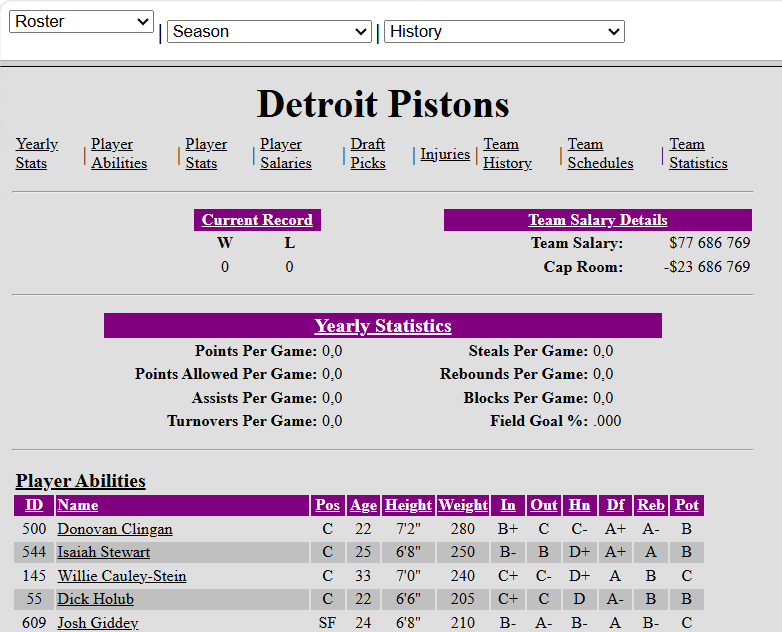Click the Points Per Game label
The width and height of the screenshot is (782, 632).
pos(255,351)
